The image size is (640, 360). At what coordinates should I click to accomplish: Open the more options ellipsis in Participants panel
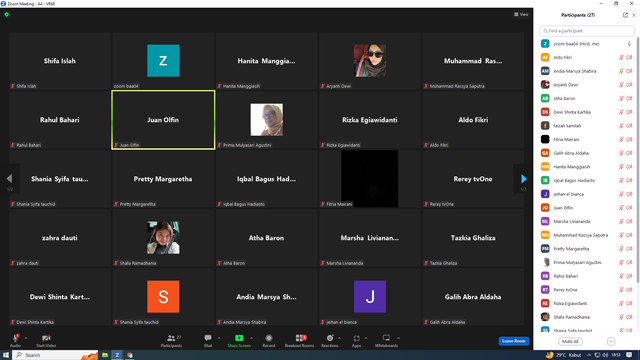(611, 341)
